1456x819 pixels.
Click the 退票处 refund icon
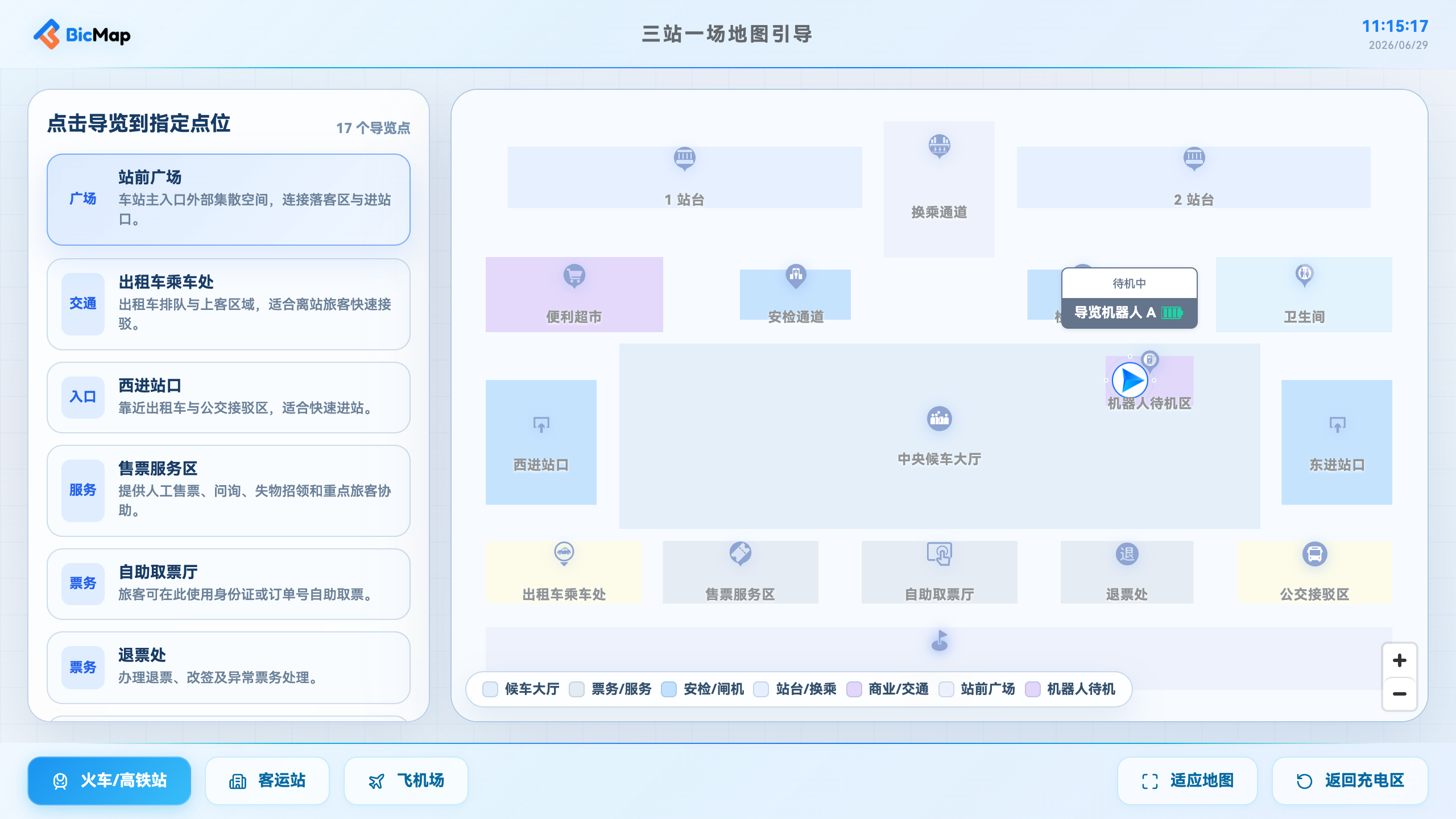pyautogui.click(x=1127, y=554)
